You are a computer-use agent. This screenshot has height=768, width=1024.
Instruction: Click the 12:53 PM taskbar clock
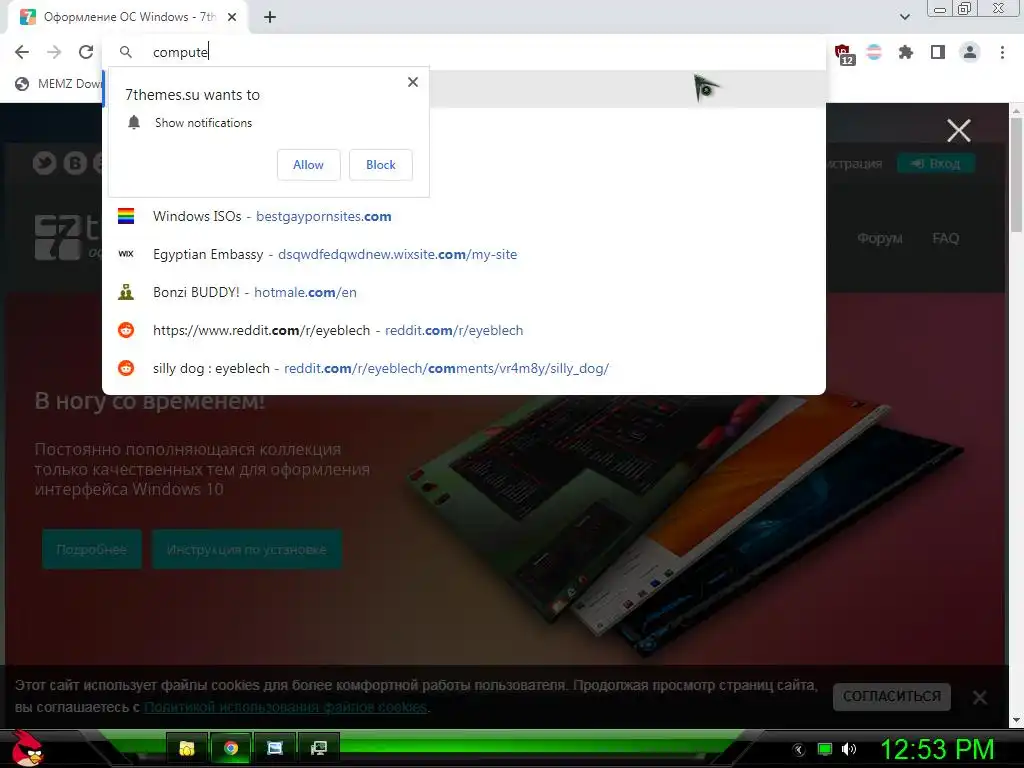pyautogui.click(x=937, y=749)
